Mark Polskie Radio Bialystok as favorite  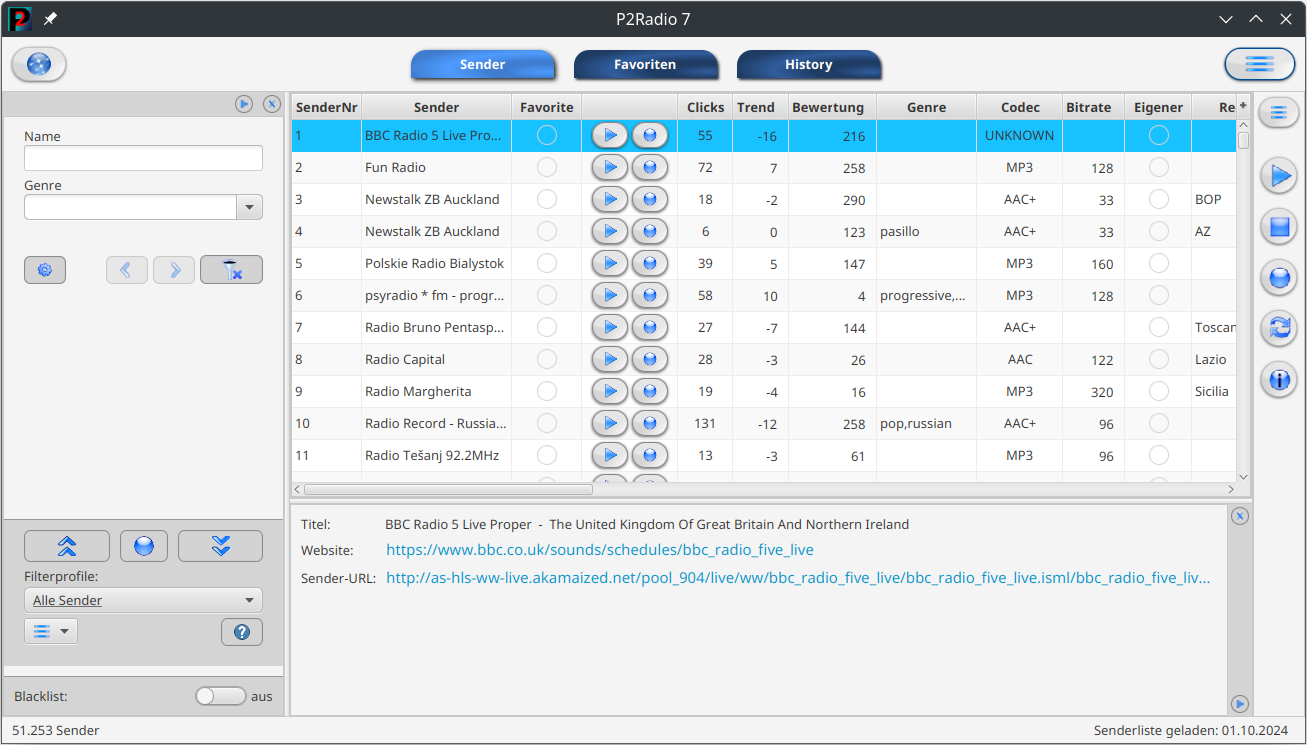547,263
